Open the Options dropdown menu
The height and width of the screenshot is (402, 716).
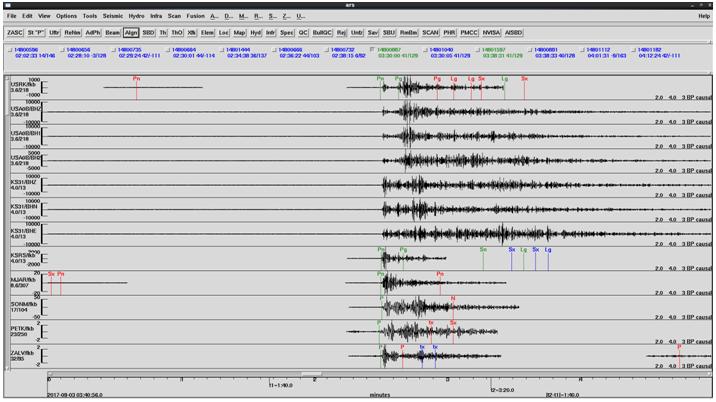(x=66, y=16)
